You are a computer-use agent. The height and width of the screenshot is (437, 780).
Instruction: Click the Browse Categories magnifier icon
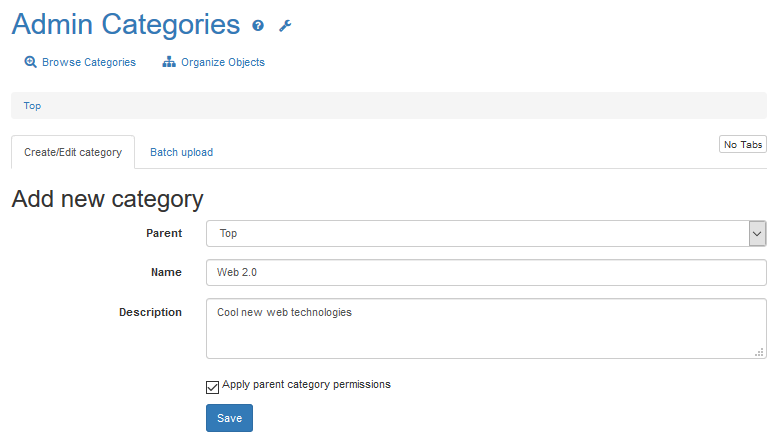(x=30, y=62)
